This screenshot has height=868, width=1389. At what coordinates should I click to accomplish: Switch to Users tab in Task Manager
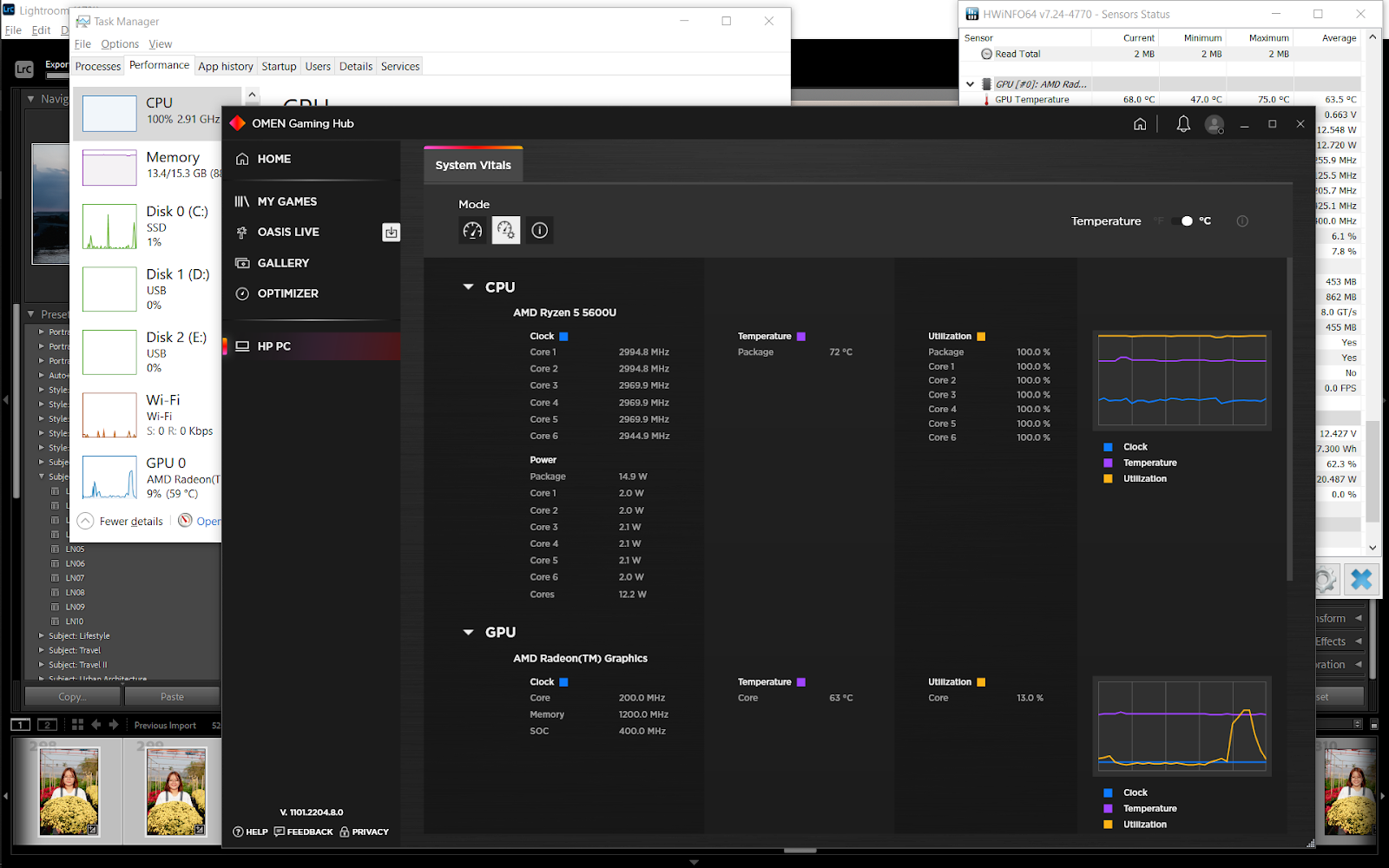click(318, 66)
